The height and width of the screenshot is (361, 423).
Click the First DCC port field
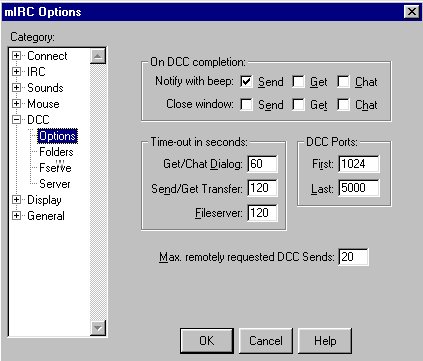pyautogui.click(x=359, y=164)
